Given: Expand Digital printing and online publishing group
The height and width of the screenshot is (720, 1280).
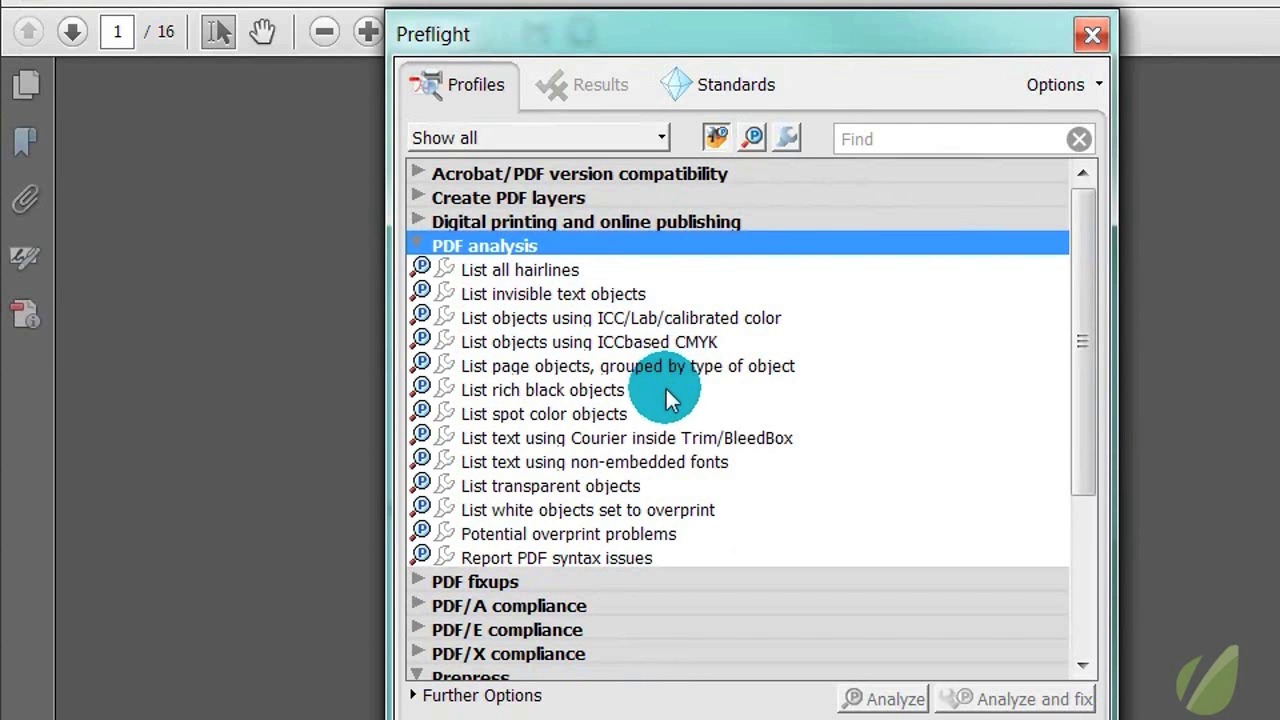Looking at the screenshot, I should pos(418,220).
